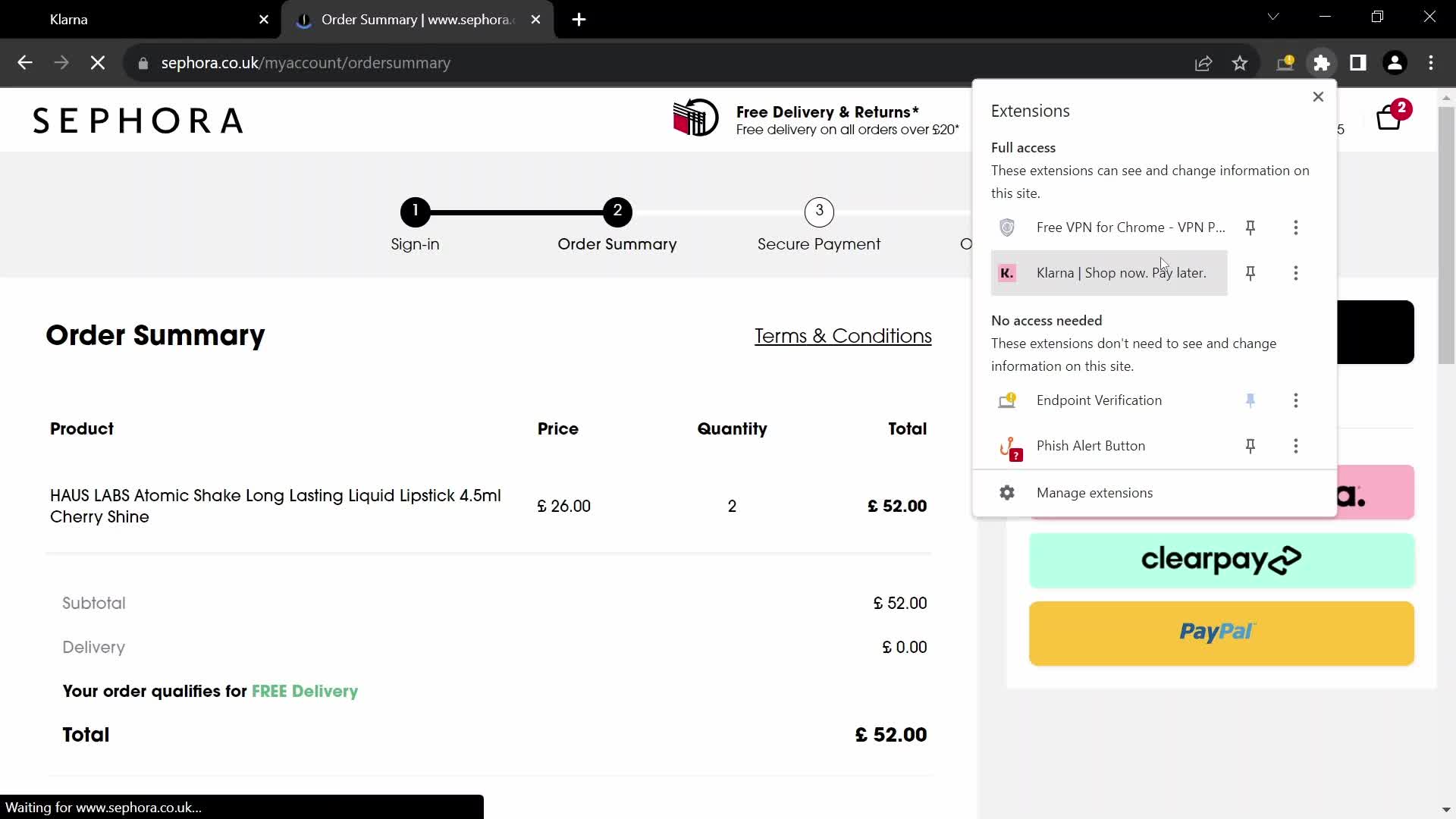Image resolution: width=1456 pixels, height=819 pixels.
Task: Click the Total £ 52.00 amount
Action: pos(890,735)
